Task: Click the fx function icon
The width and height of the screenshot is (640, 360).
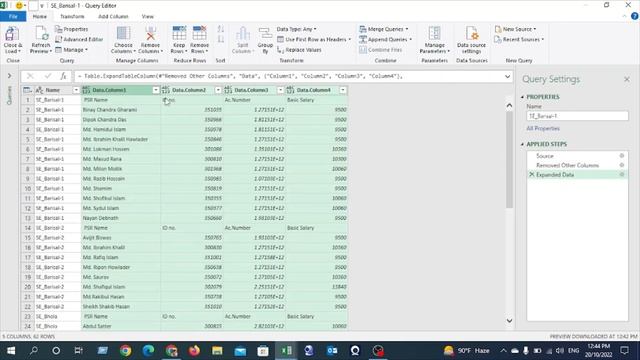Action: [x=63, y=76]
